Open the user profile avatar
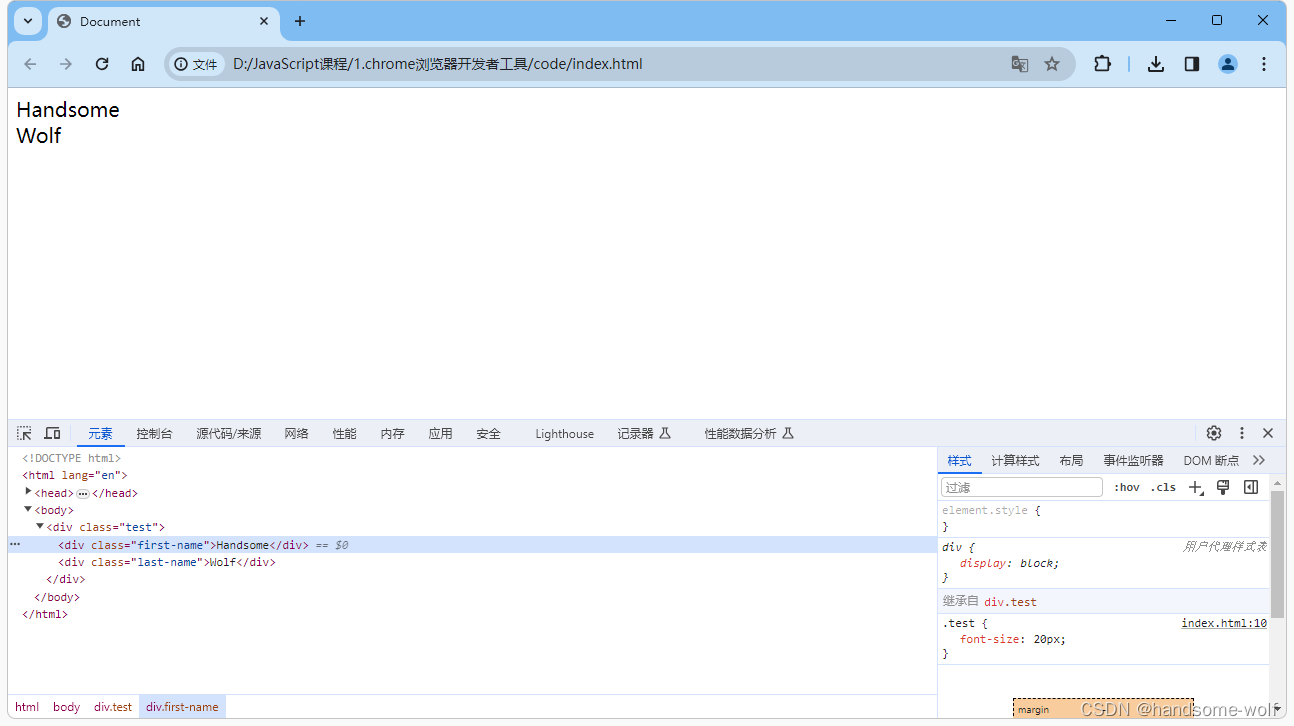The image size is (1294, 726). 1228,64
